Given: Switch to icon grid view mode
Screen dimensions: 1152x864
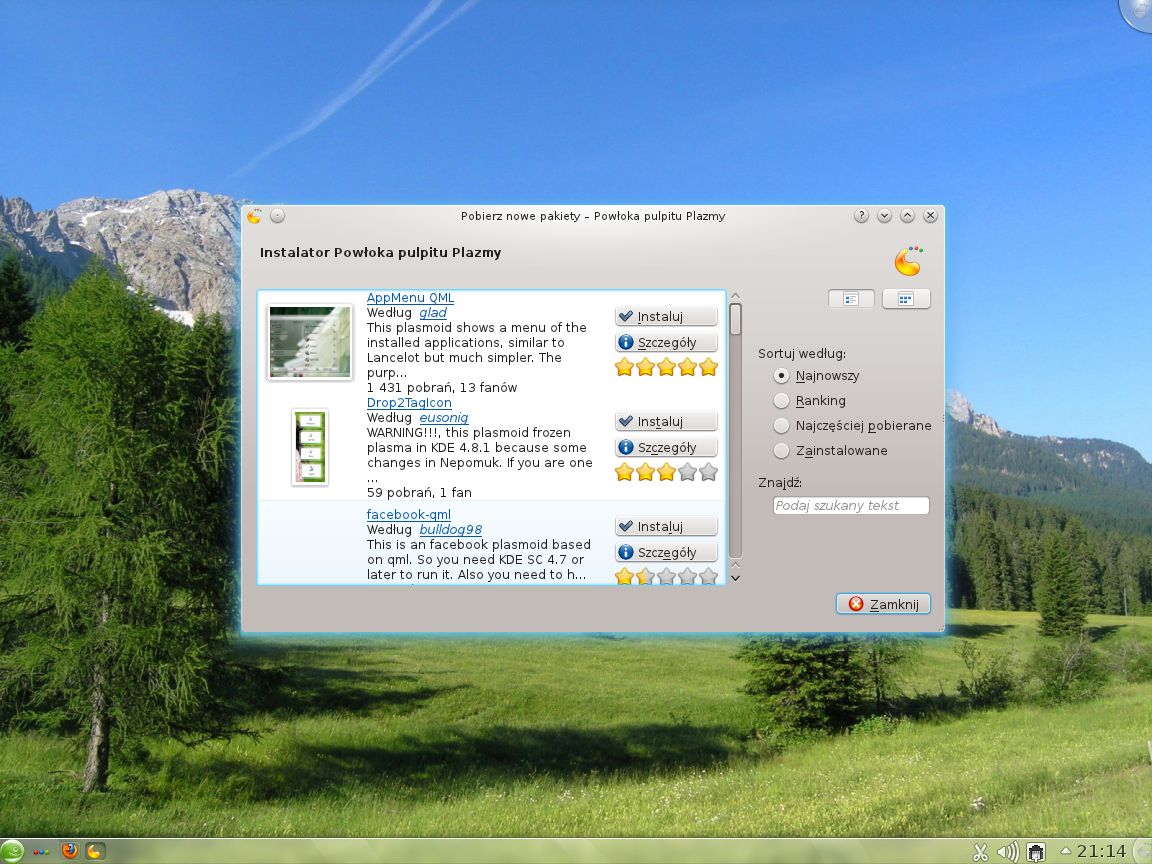Looking at the screenshot, I should pos(906,299).
